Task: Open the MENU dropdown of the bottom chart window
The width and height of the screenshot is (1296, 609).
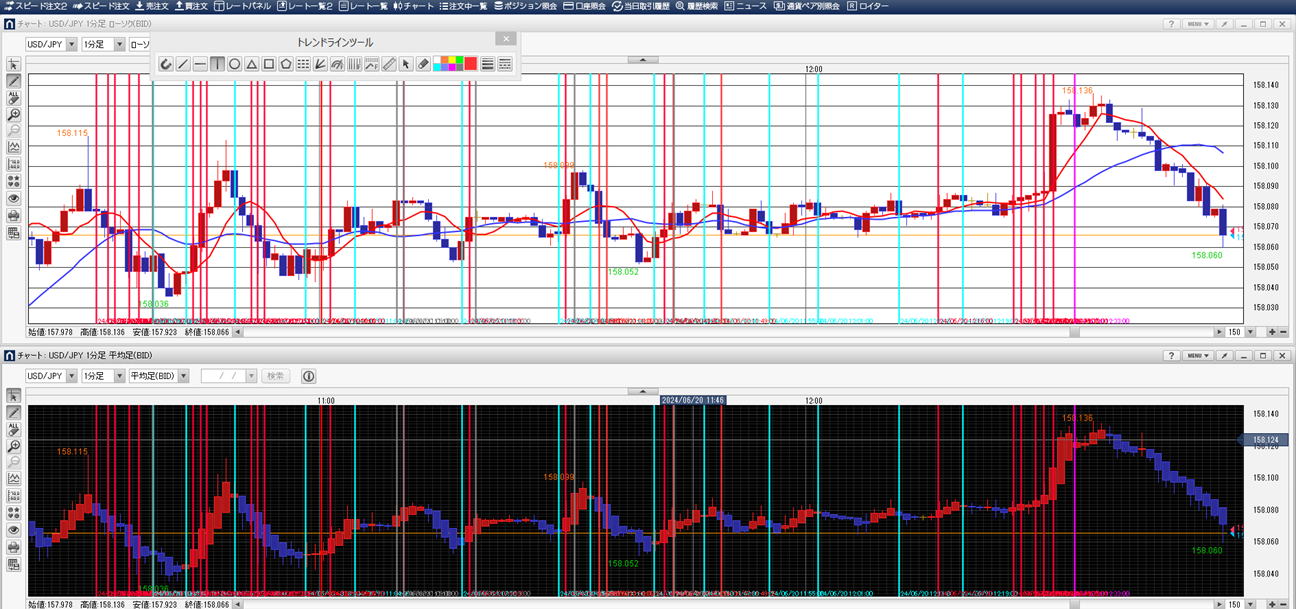Action: click(x=1198, y=356)
